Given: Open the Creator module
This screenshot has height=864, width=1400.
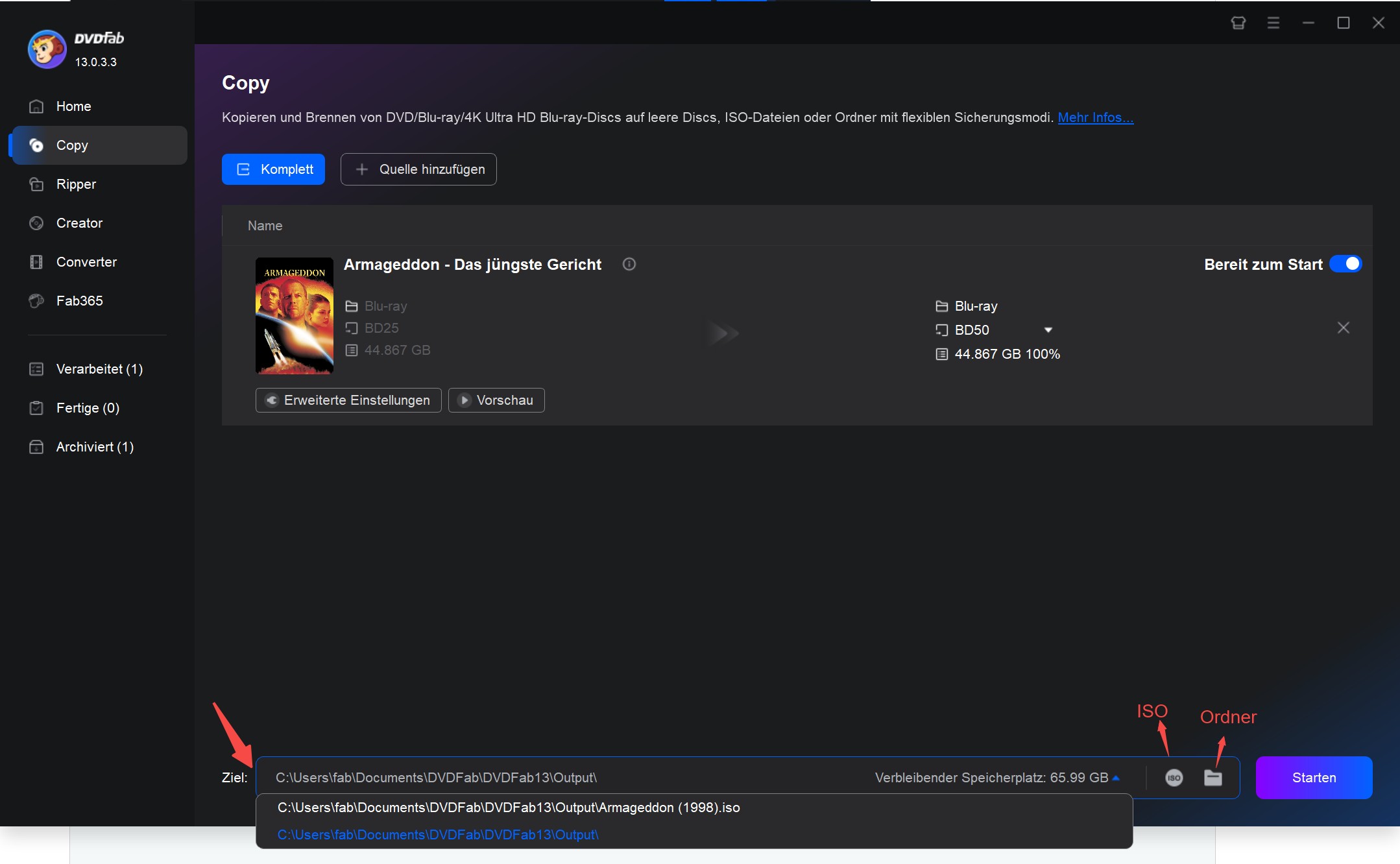Looking at the screenshot, I should click(99, 223).
